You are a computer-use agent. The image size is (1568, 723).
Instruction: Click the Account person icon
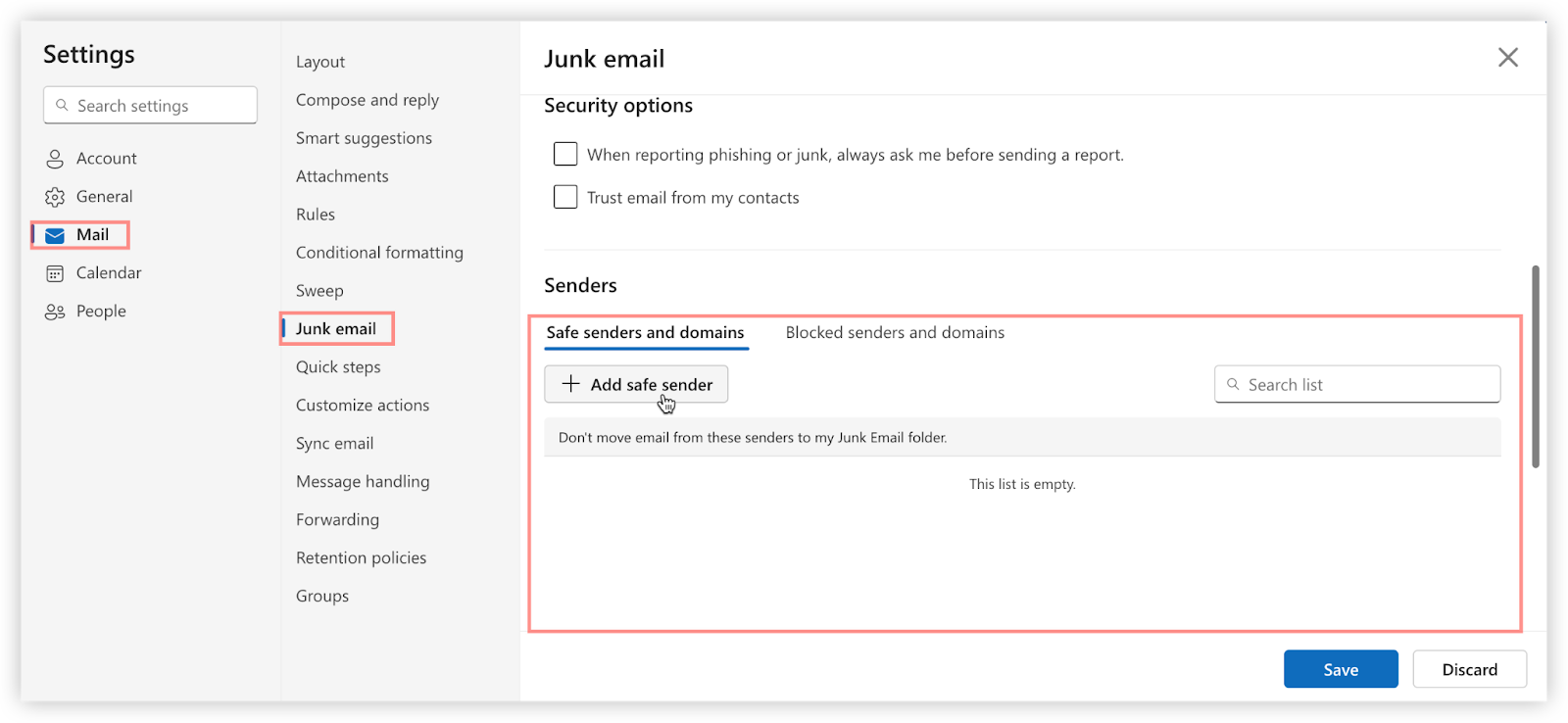pos(55,159)
